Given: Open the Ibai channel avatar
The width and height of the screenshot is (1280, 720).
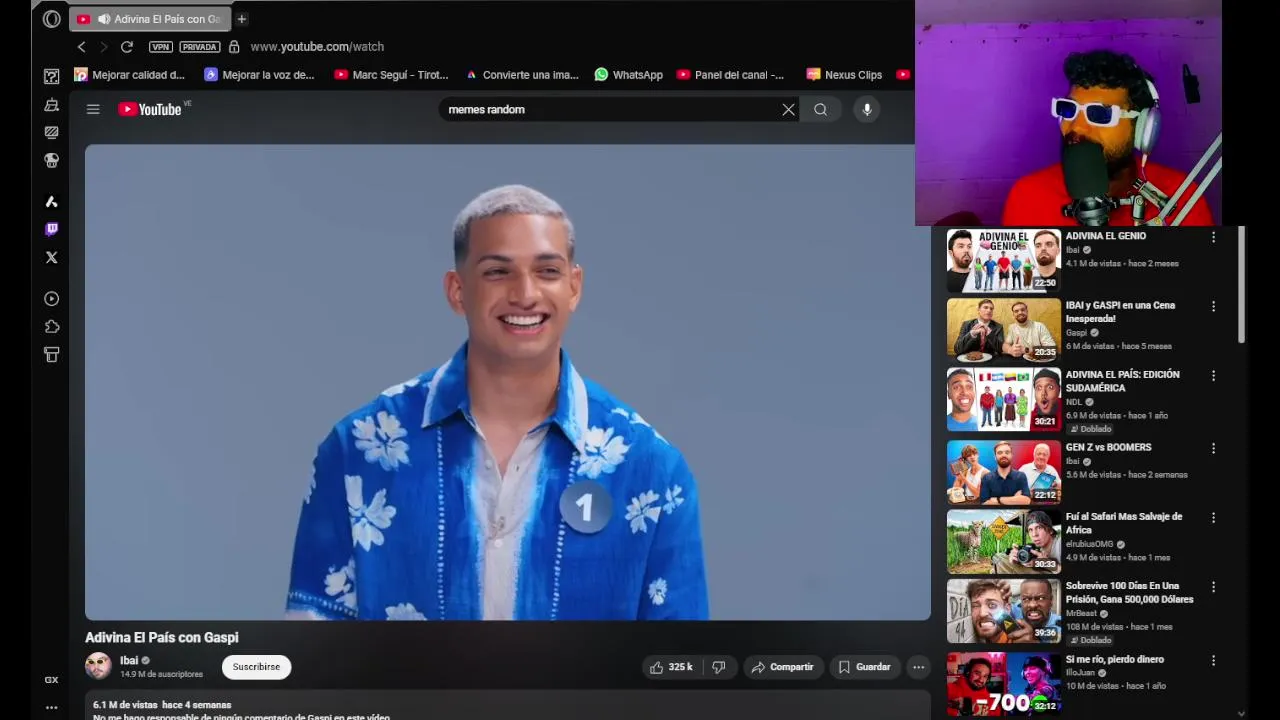Looking at the screenshot, I should (x=98, y=666).
